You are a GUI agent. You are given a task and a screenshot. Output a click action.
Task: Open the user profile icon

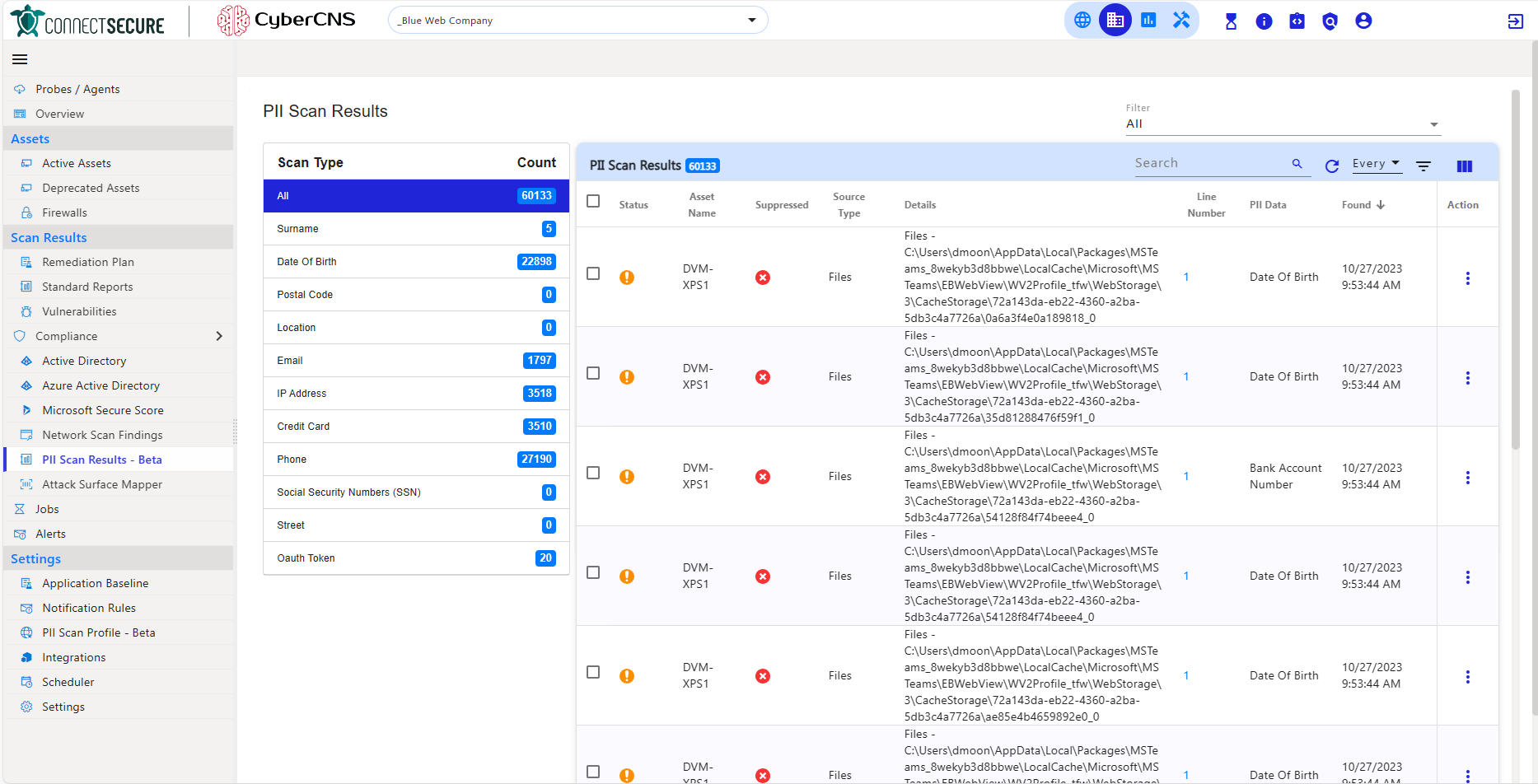[x=1363, y=21]
